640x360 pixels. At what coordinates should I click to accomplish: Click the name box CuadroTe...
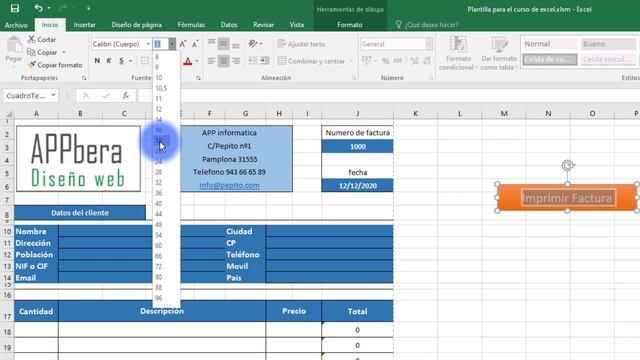26,96
